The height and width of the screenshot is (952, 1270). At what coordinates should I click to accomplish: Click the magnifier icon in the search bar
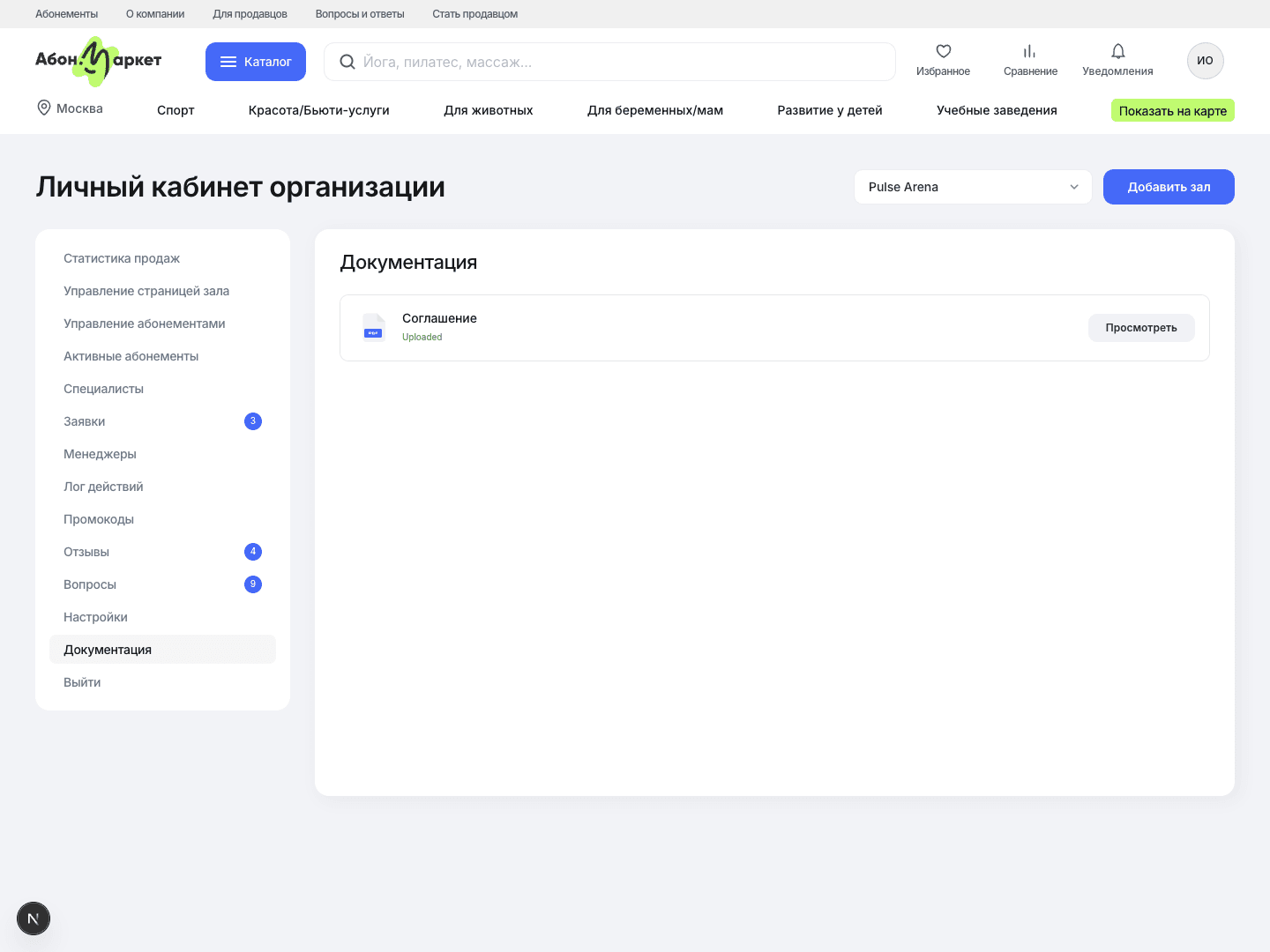347,62
